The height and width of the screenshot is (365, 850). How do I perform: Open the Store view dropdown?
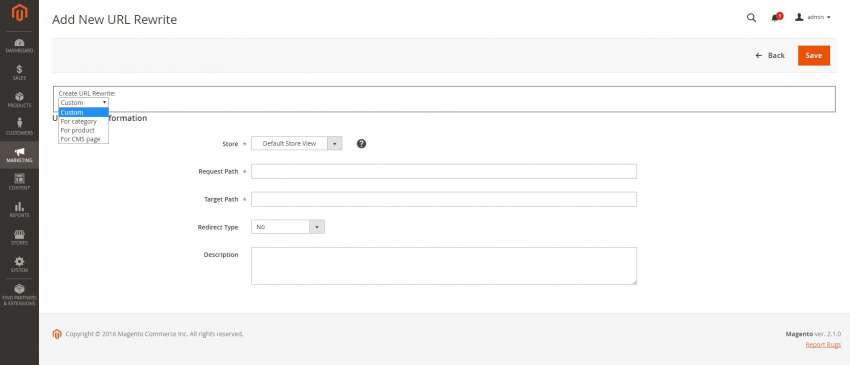point(297,144)
